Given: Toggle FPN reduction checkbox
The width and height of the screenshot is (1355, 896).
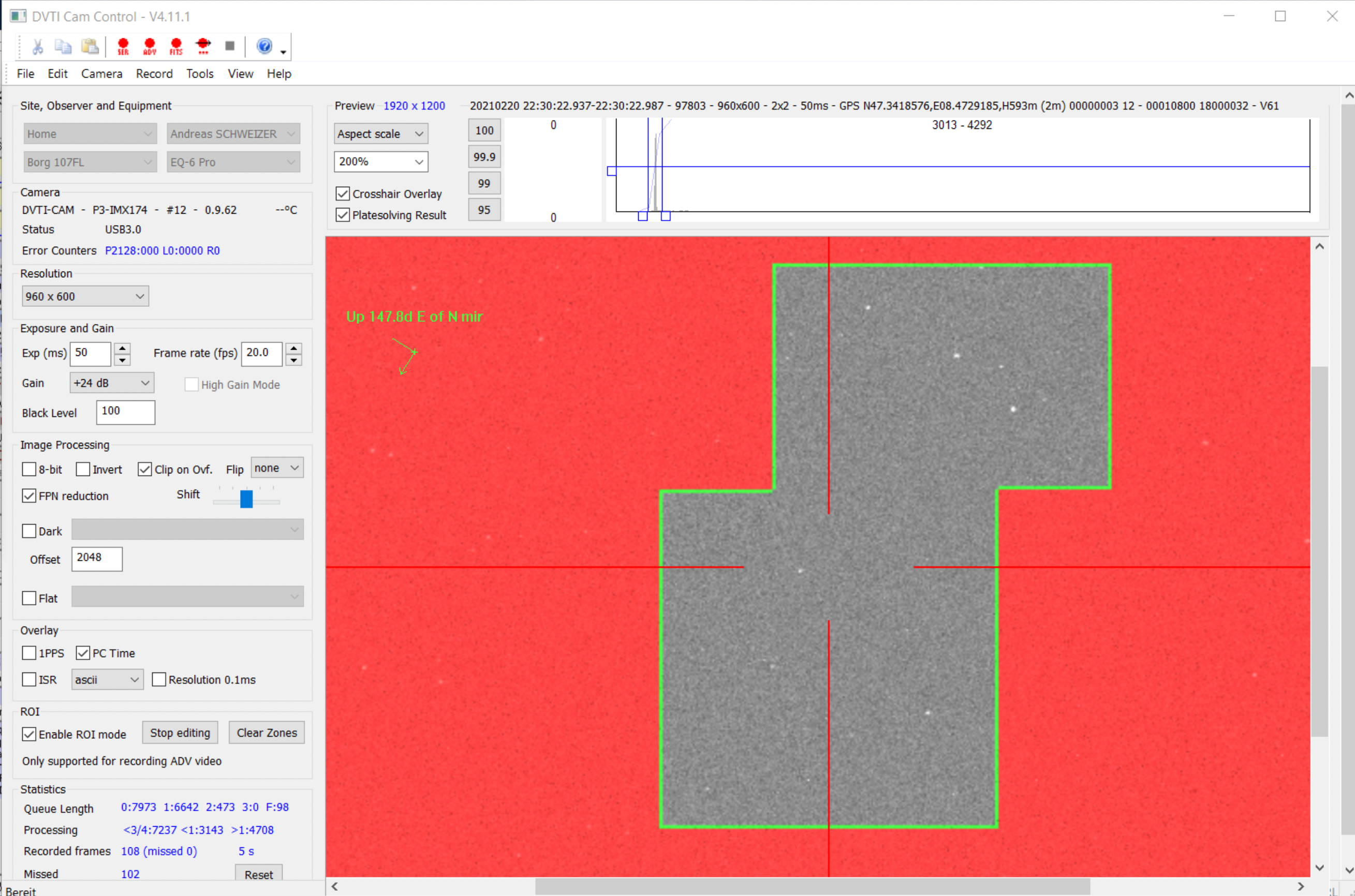Looking at the screenshot, I should pos(29,496).
